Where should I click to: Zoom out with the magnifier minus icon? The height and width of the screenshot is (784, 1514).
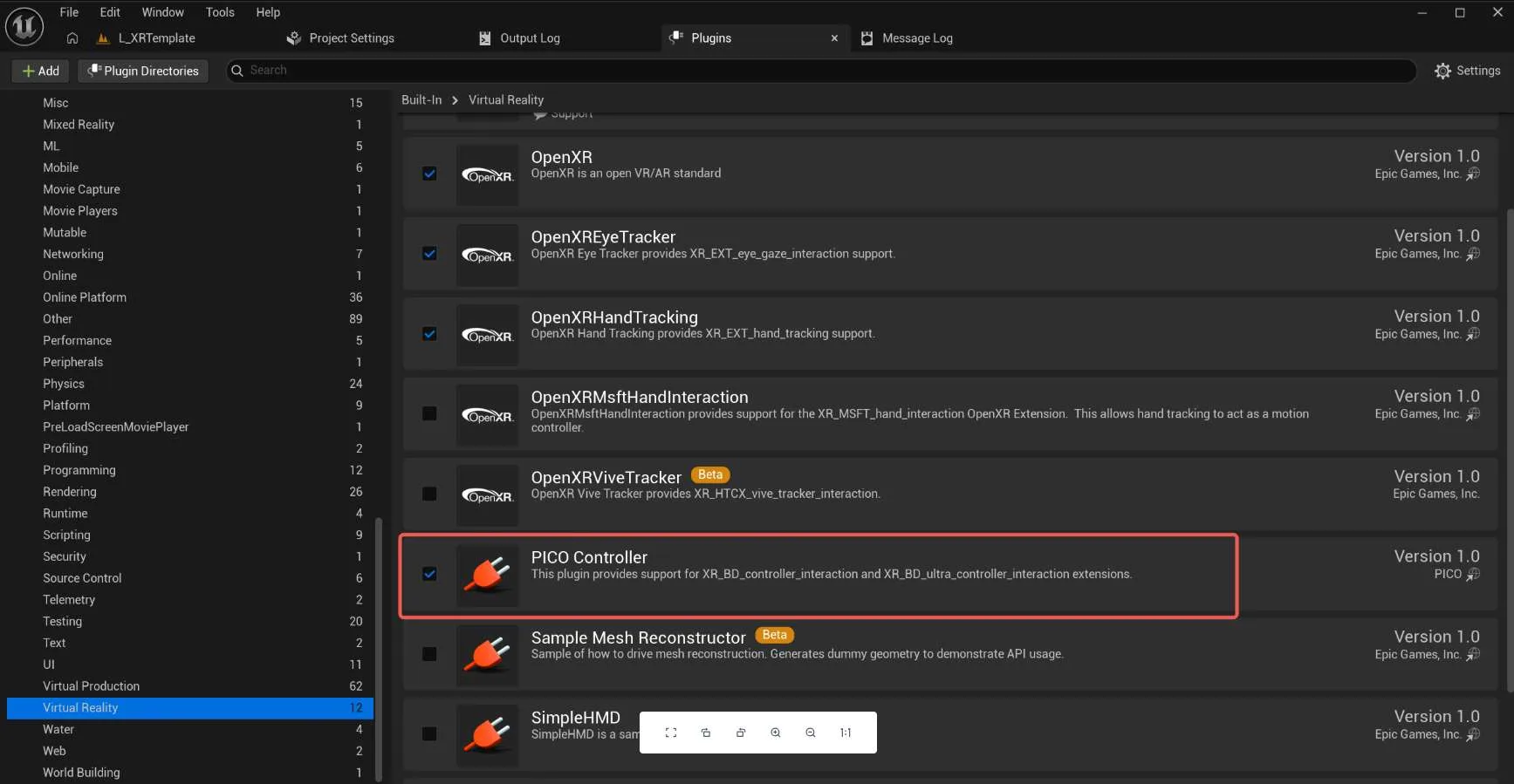(811, 733)
